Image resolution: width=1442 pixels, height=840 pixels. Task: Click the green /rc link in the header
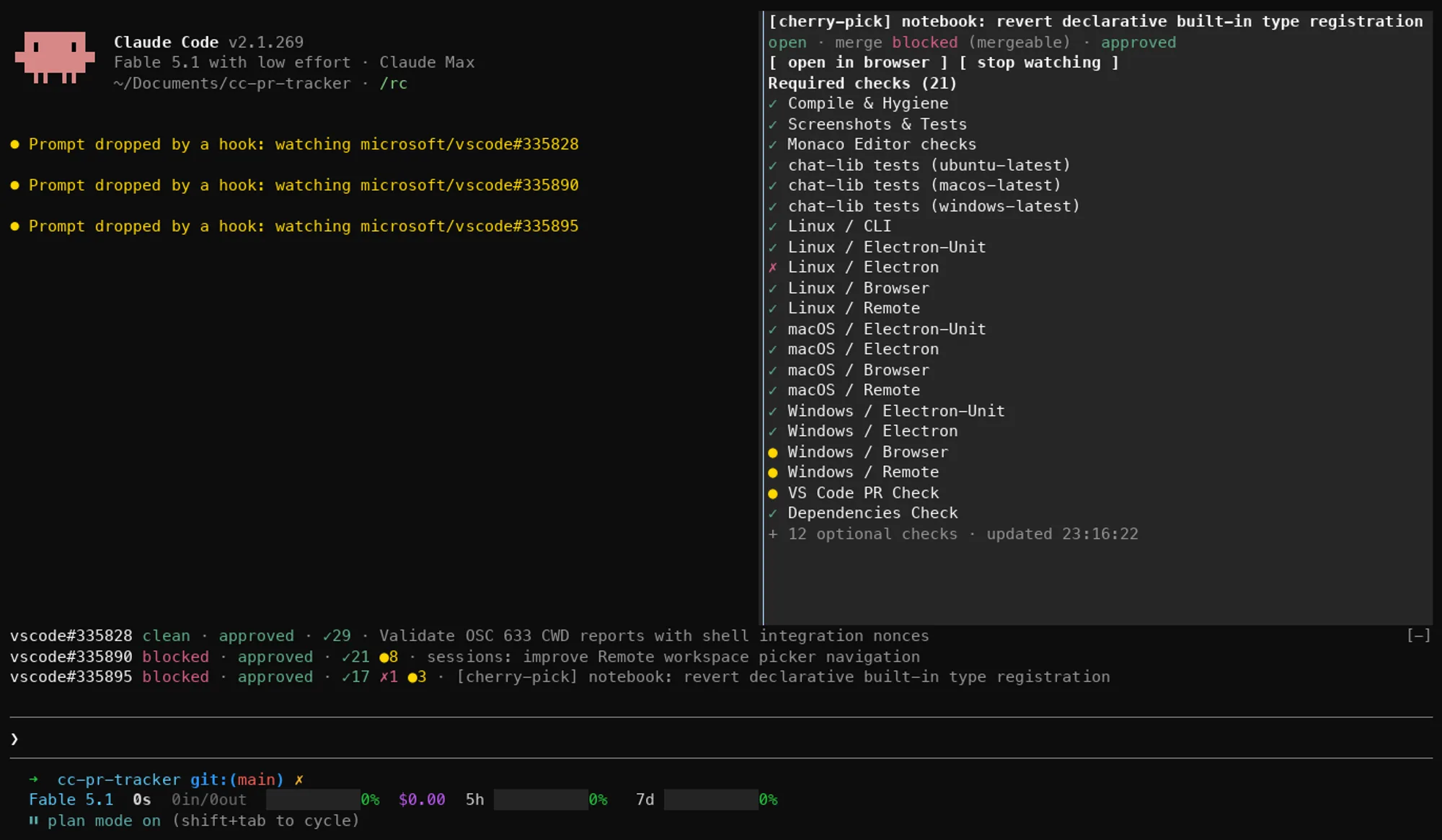coord(394,84)
